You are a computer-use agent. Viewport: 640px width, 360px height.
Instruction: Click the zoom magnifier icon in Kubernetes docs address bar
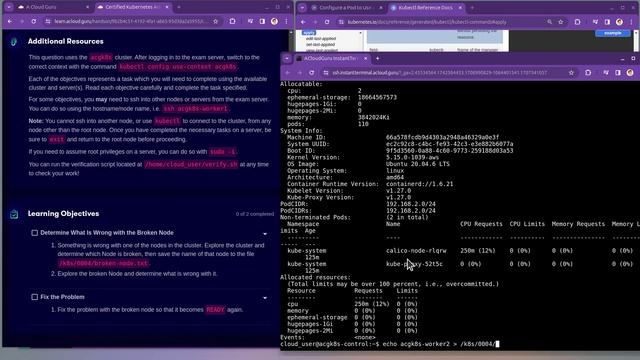(549, 22)
